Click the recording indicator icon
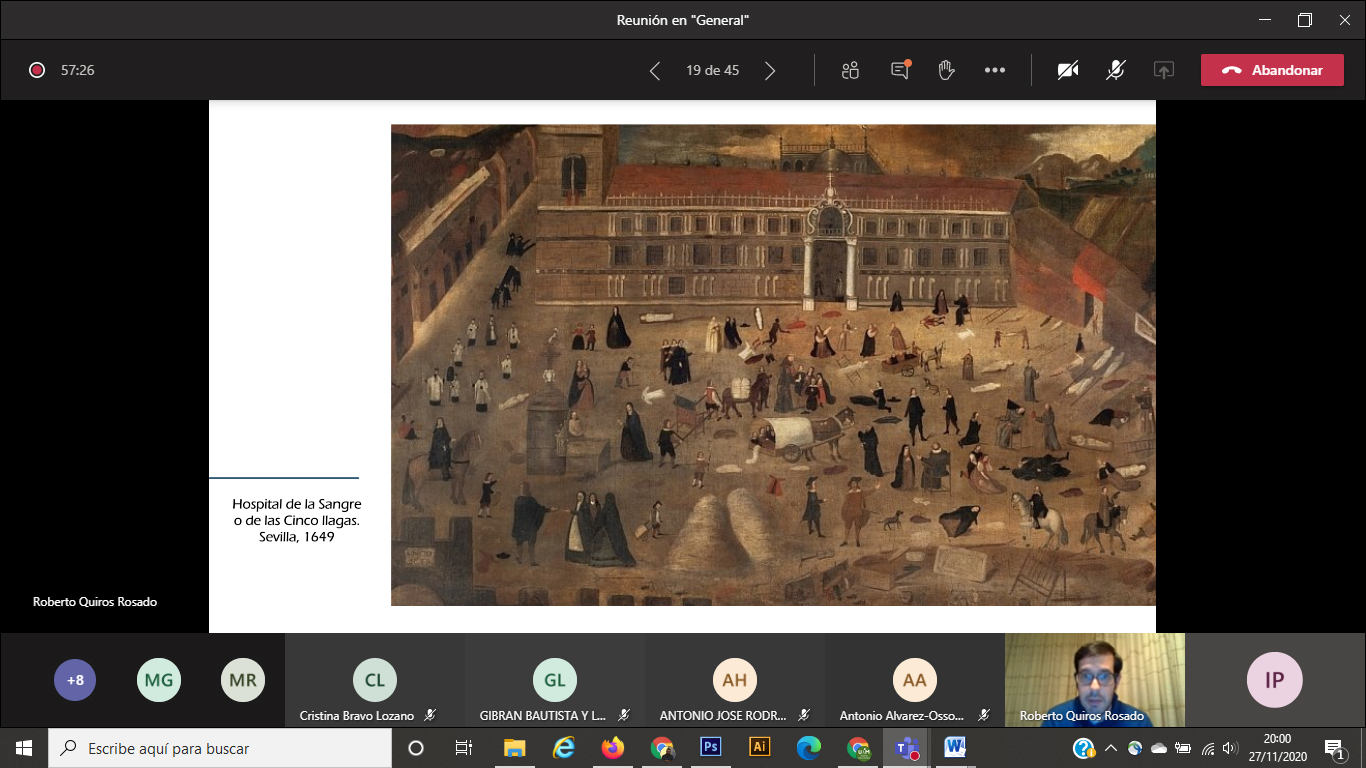The width and height of the screenshot is (1366, 768). [37, 70]
